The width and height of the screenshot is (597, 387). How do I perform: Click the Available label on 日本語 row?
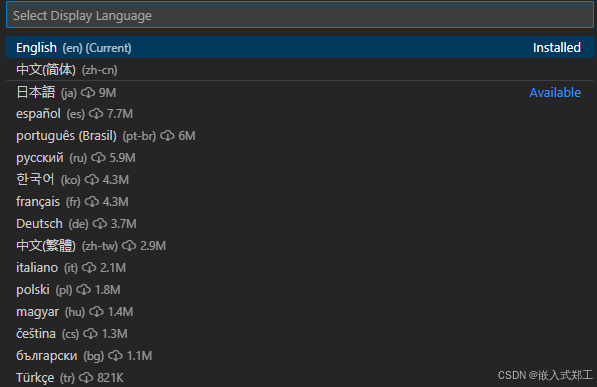tap(555, 93)
